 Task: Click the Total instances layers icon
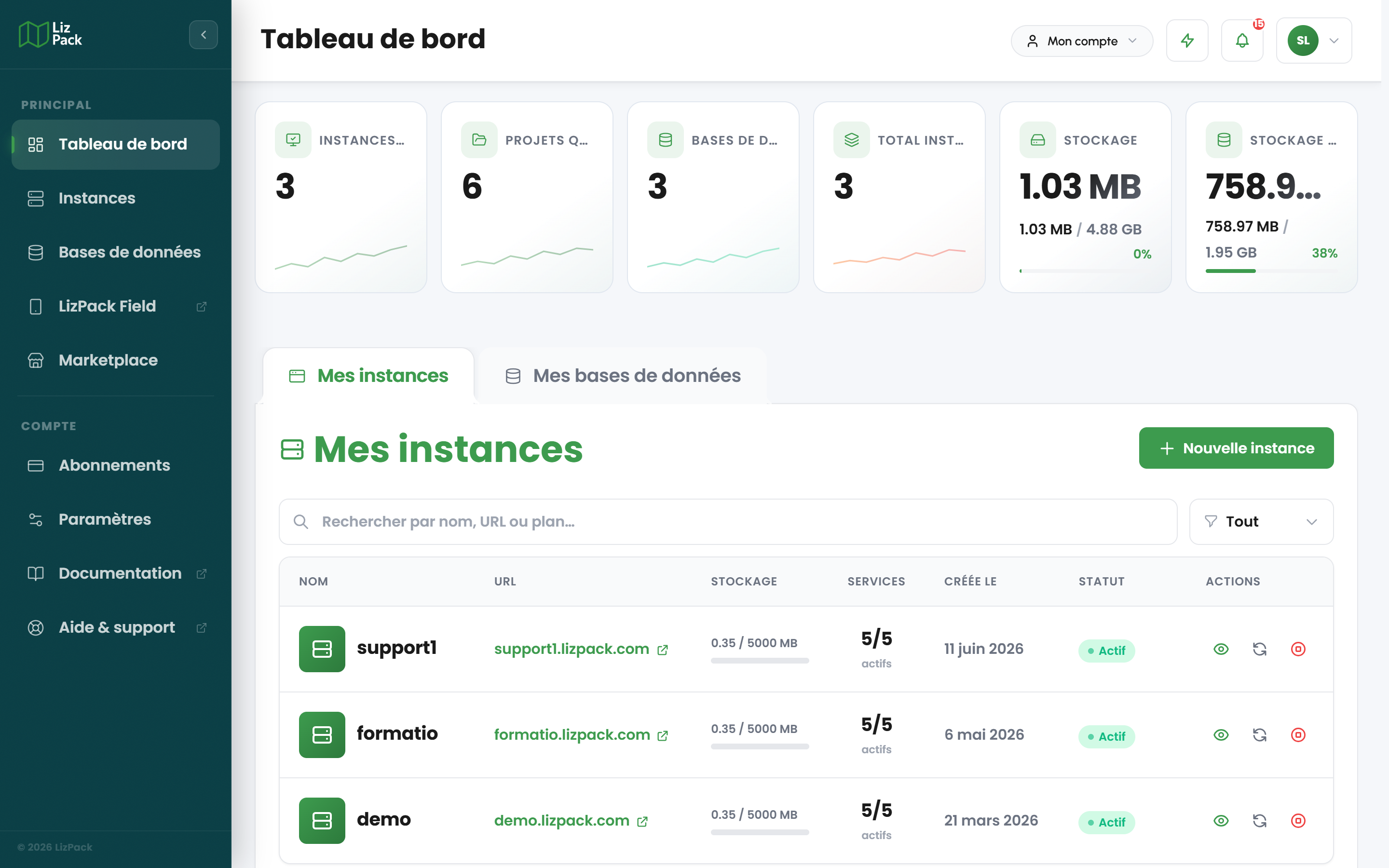pyautogui.click(x=852, y=139)
